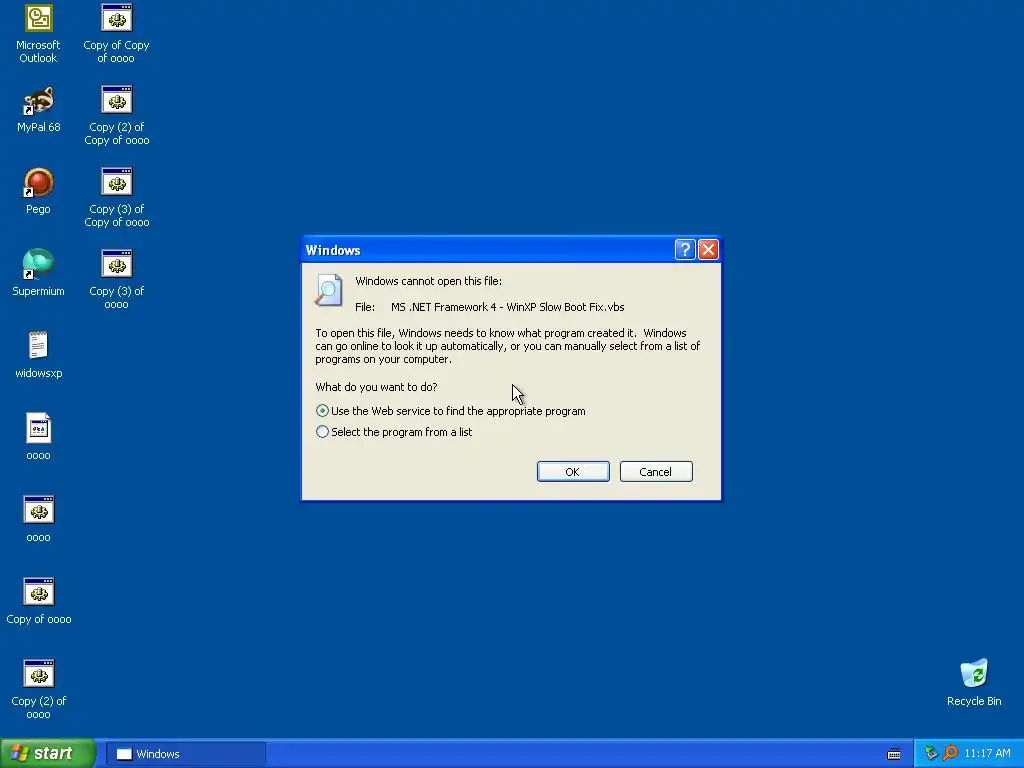The width and height of the screenshot is (1024, 768).
Task: Click the 'Windows' dialog title bar
Action: pos(487,250)
